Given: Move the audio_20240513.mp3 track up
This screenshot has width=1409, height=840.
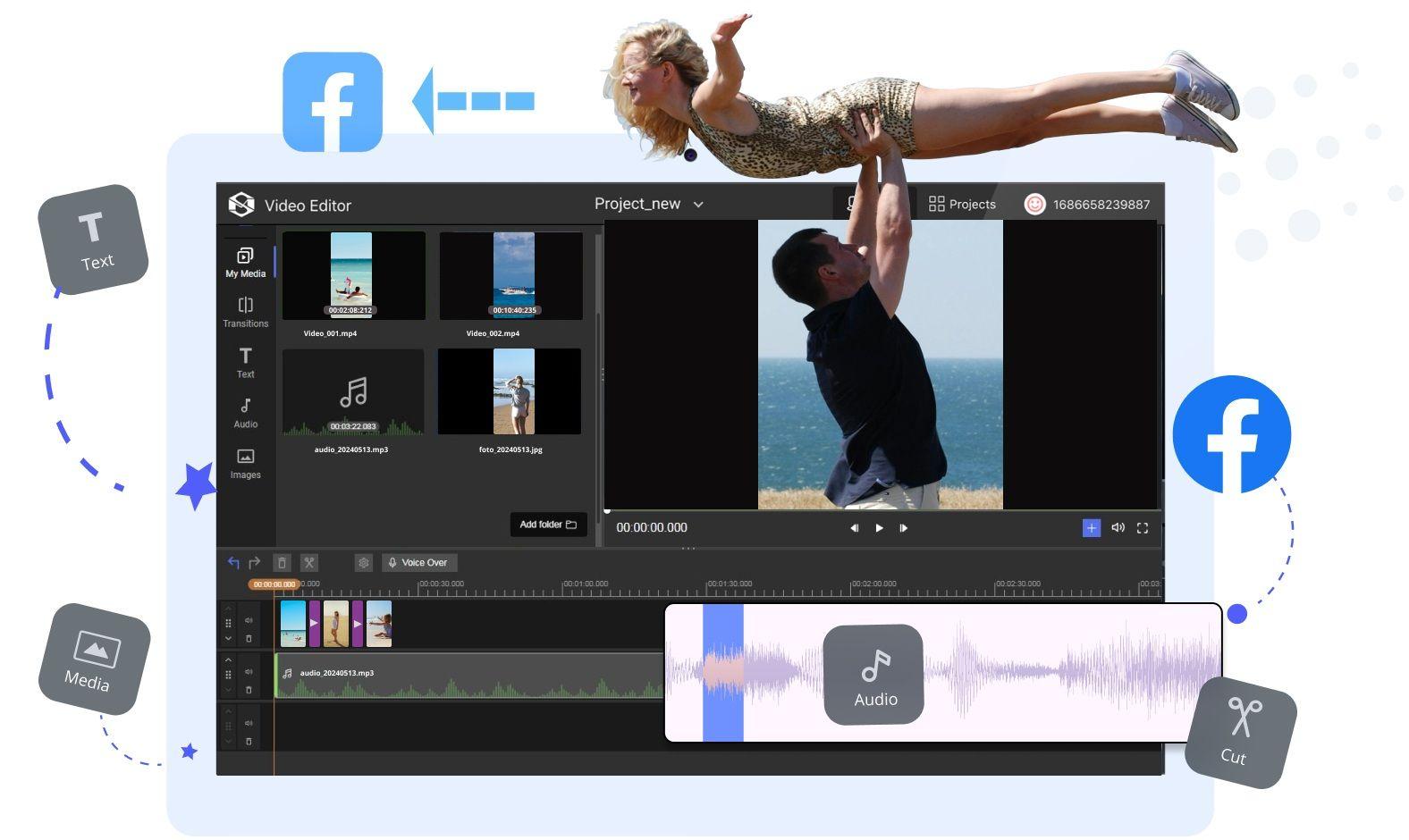Looking at the screenshot, I should pos(228,659).
